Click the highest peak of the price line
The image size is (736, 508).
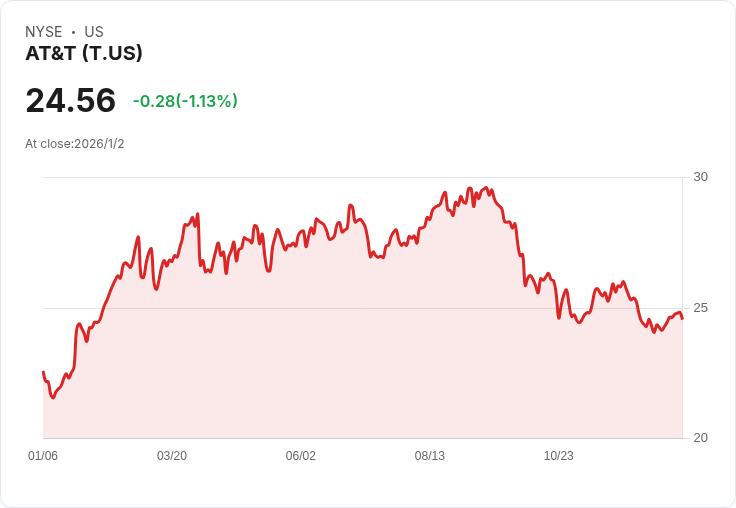click(x=487, y=187)
